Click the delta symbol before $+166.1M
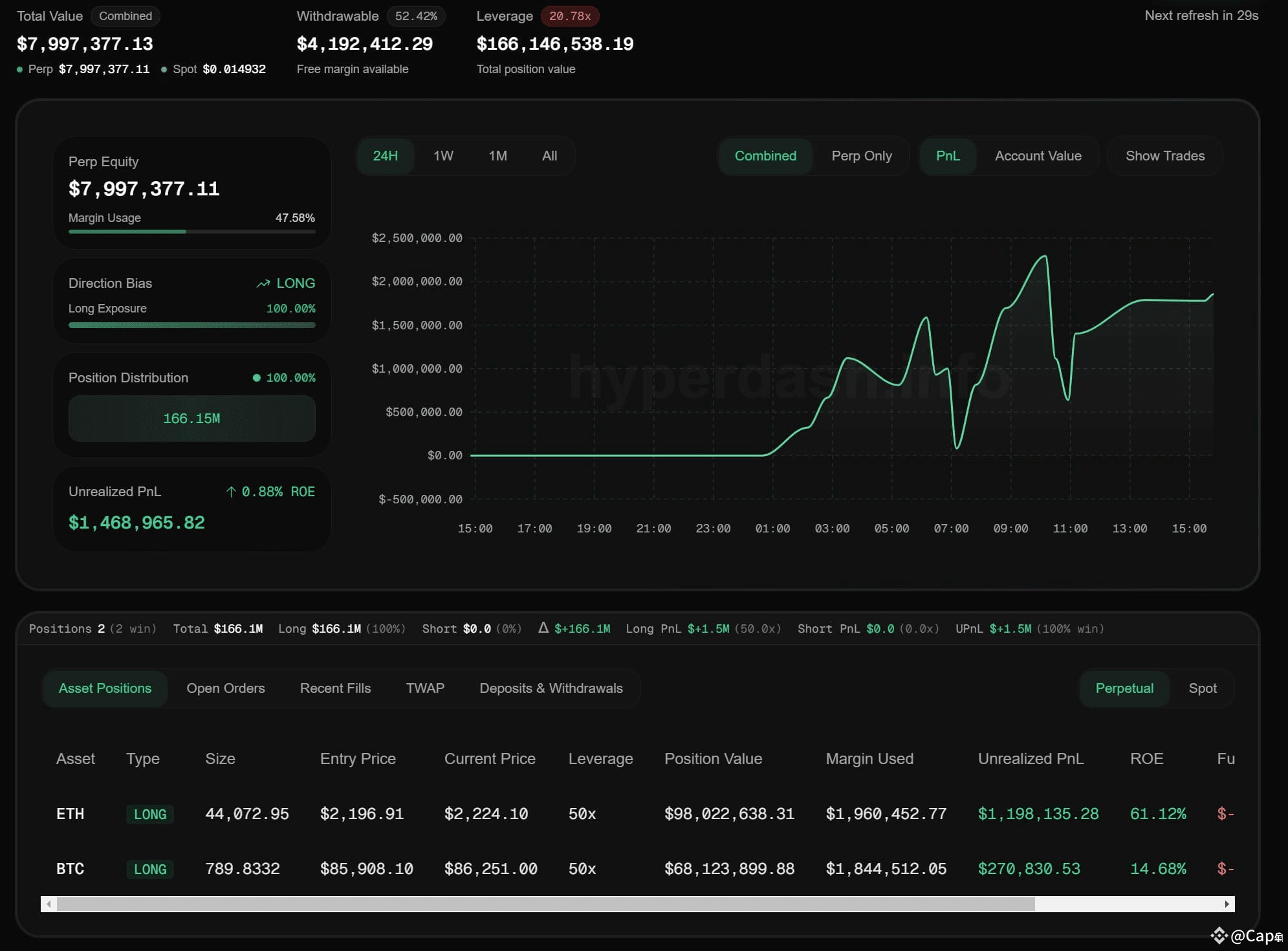The height and width of the screenshot is (951, 1288). click(x=542, y=628)
